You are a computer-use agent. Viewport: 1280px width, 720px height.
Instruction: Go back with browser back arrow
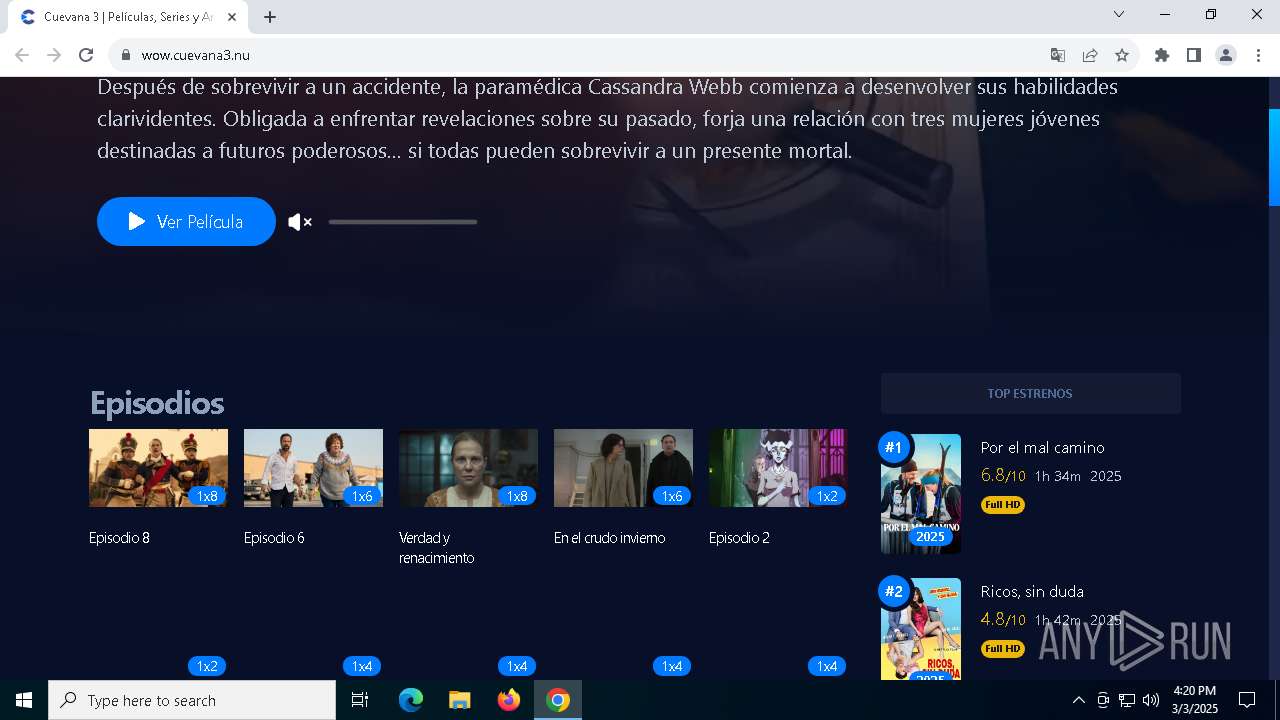click(x=22, y=55)
